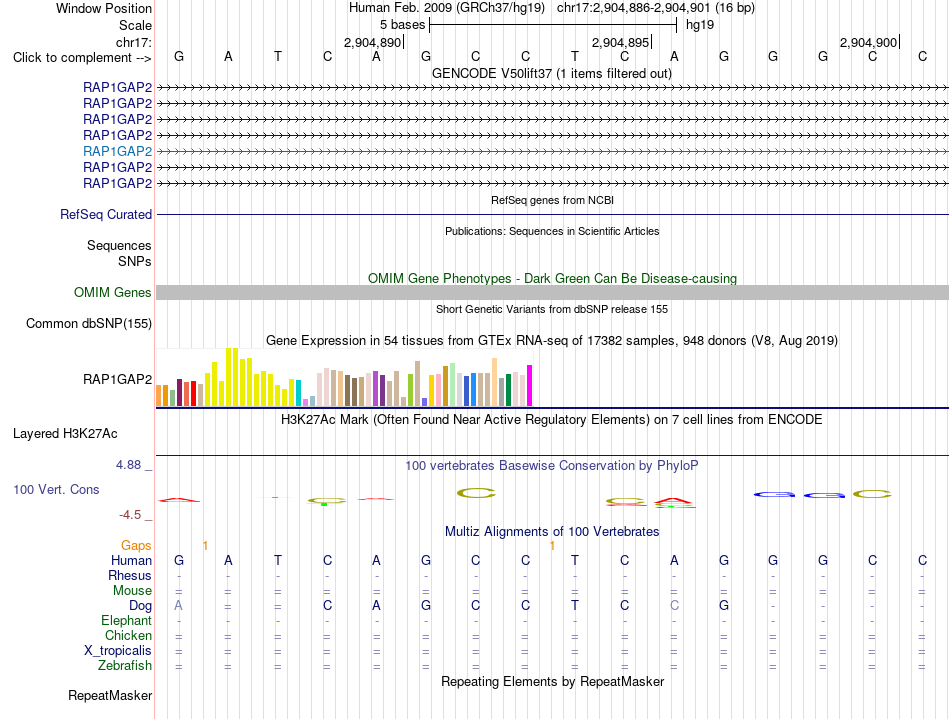950x719 pixels.
Task: Click the chr17: ruler label
Action: click(134, 42)
